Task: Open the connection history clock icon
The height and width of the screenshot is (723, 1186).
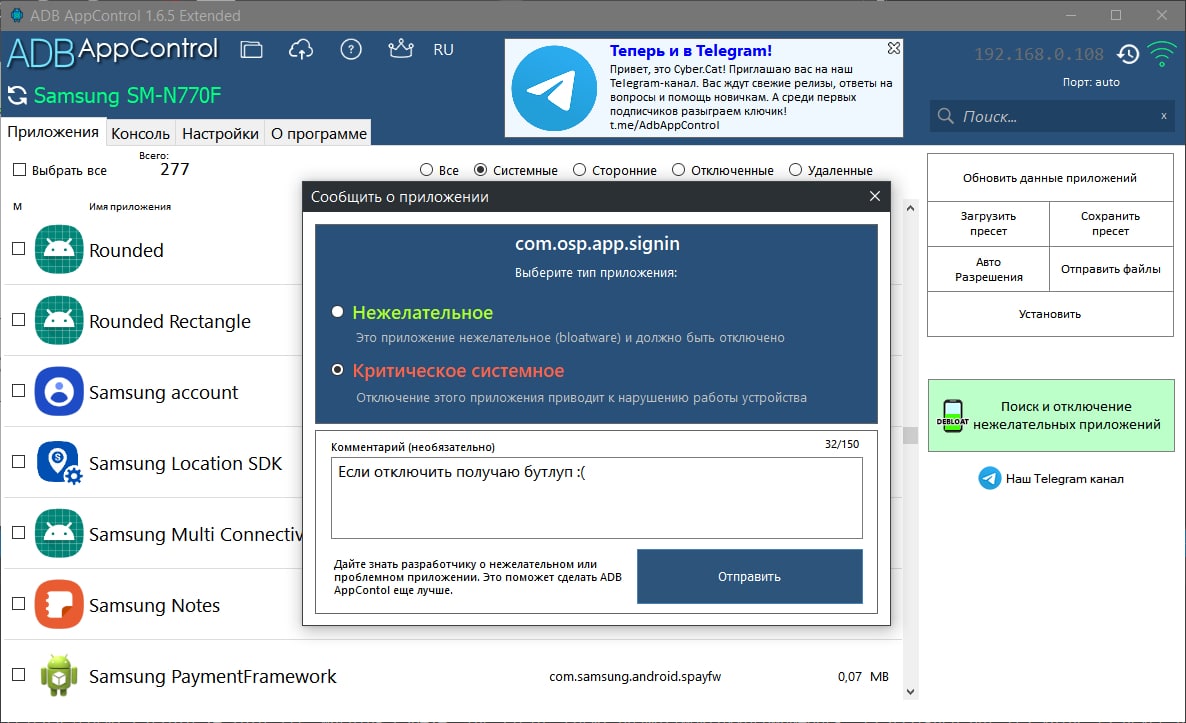Action: (x=1128, y=54)
